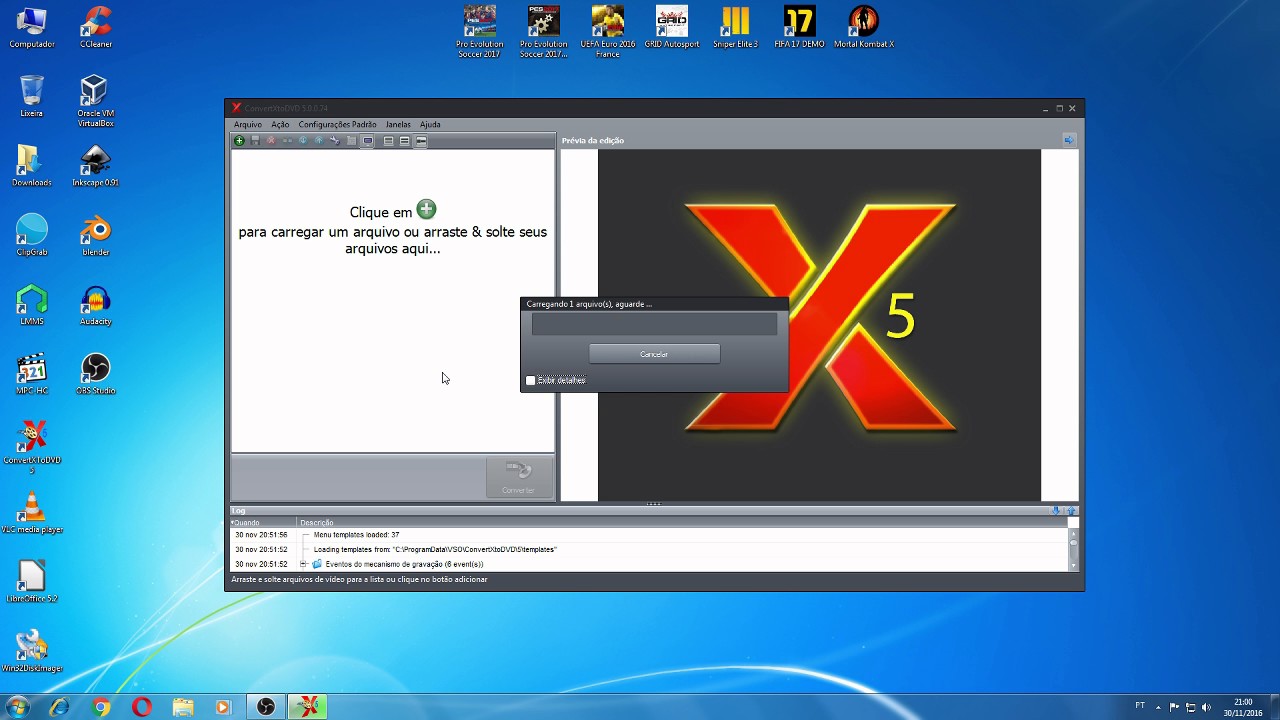
Task: Open settings via the wrench toolbar icon
Action: pos(335,141)
